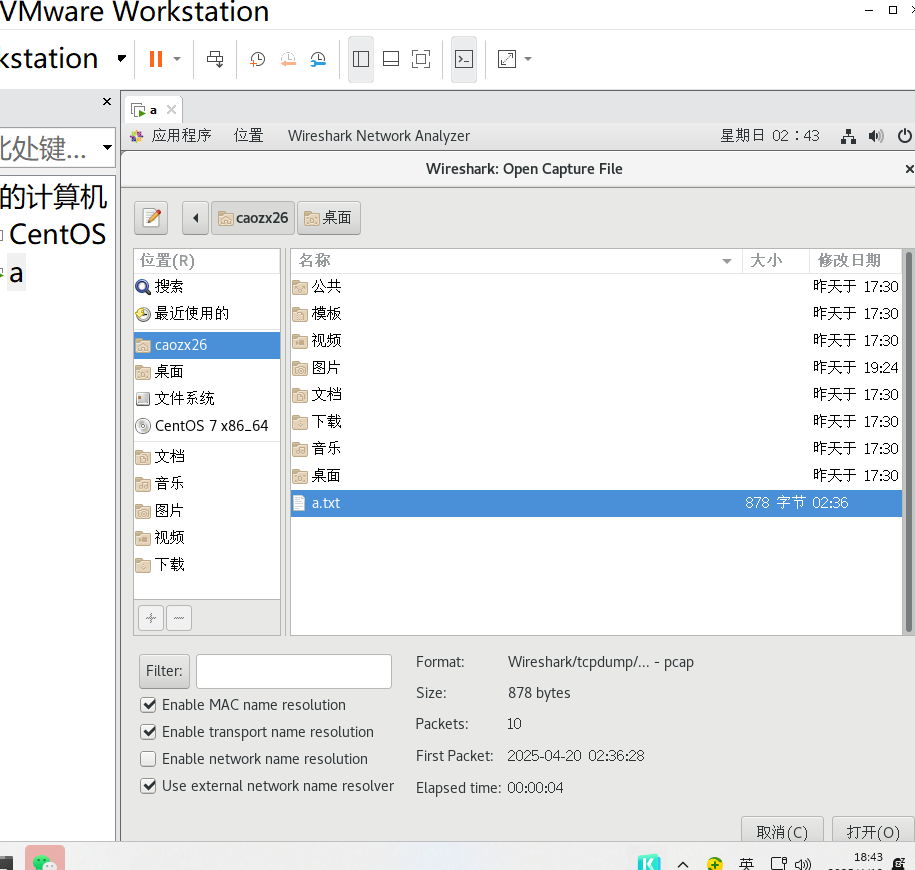Screen dimensions: 915x870
Task: Toggle the type-a-filename pencil button
Action: [151, 218]
